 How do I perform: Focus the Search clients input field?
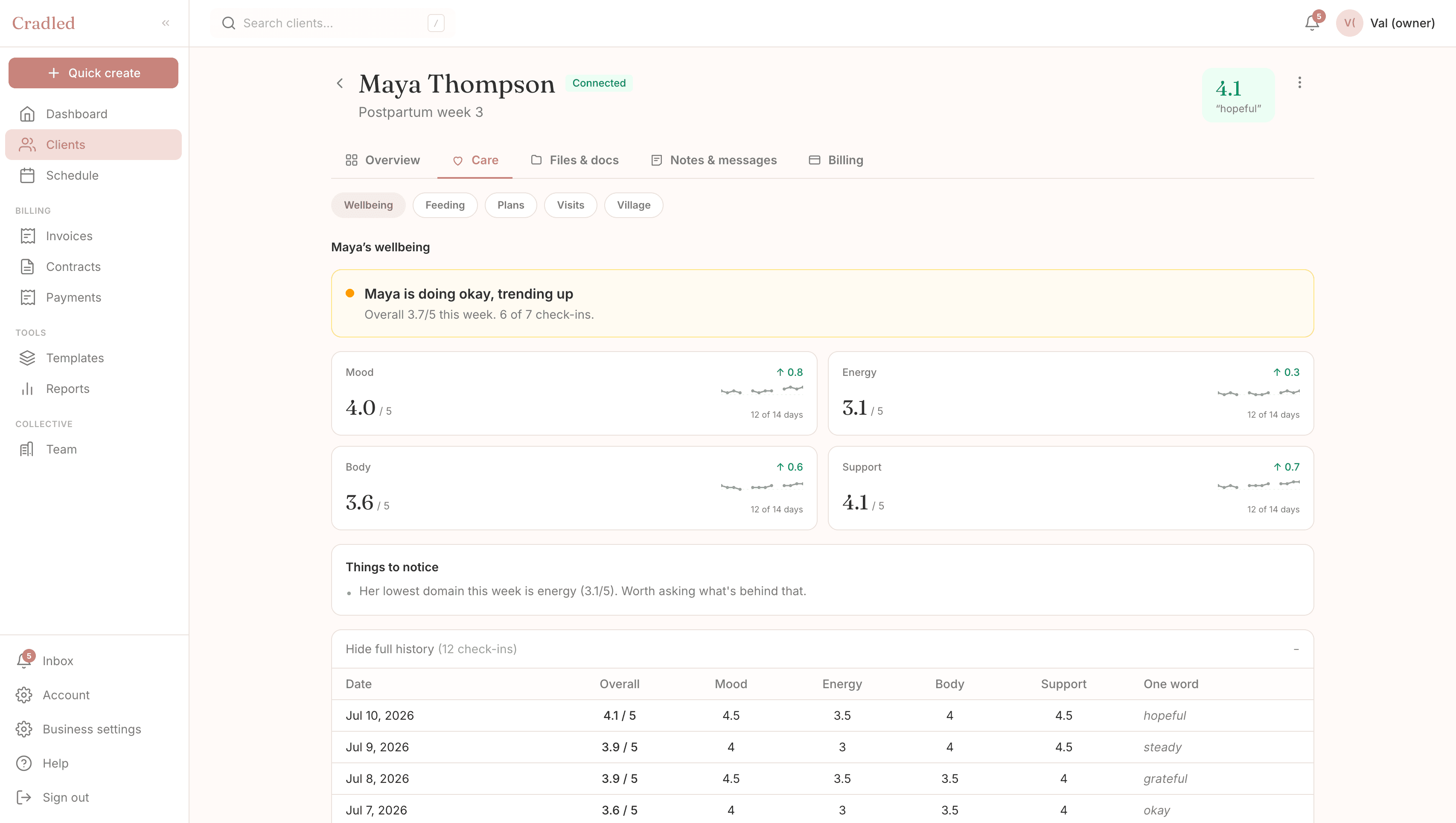coord(332,23)
